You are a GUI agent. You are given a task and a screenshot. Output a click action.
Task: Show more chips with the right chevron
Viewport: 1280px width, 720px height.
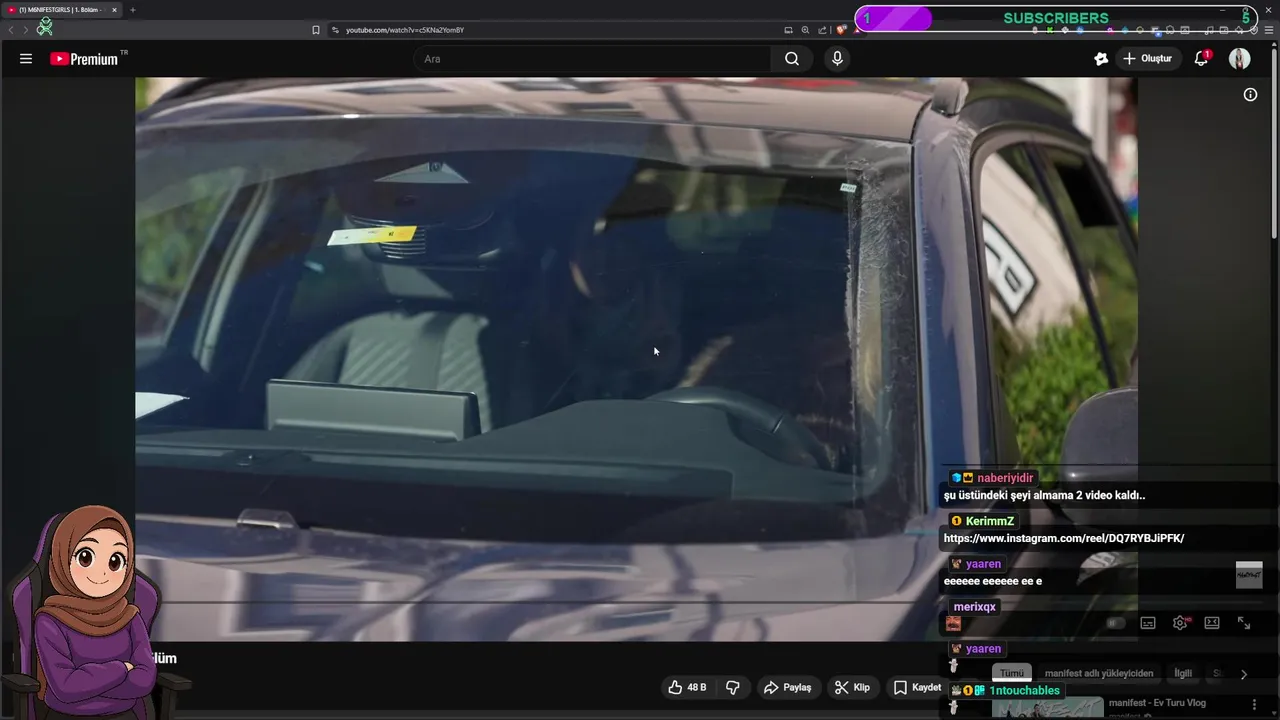tap(1243, 674)
